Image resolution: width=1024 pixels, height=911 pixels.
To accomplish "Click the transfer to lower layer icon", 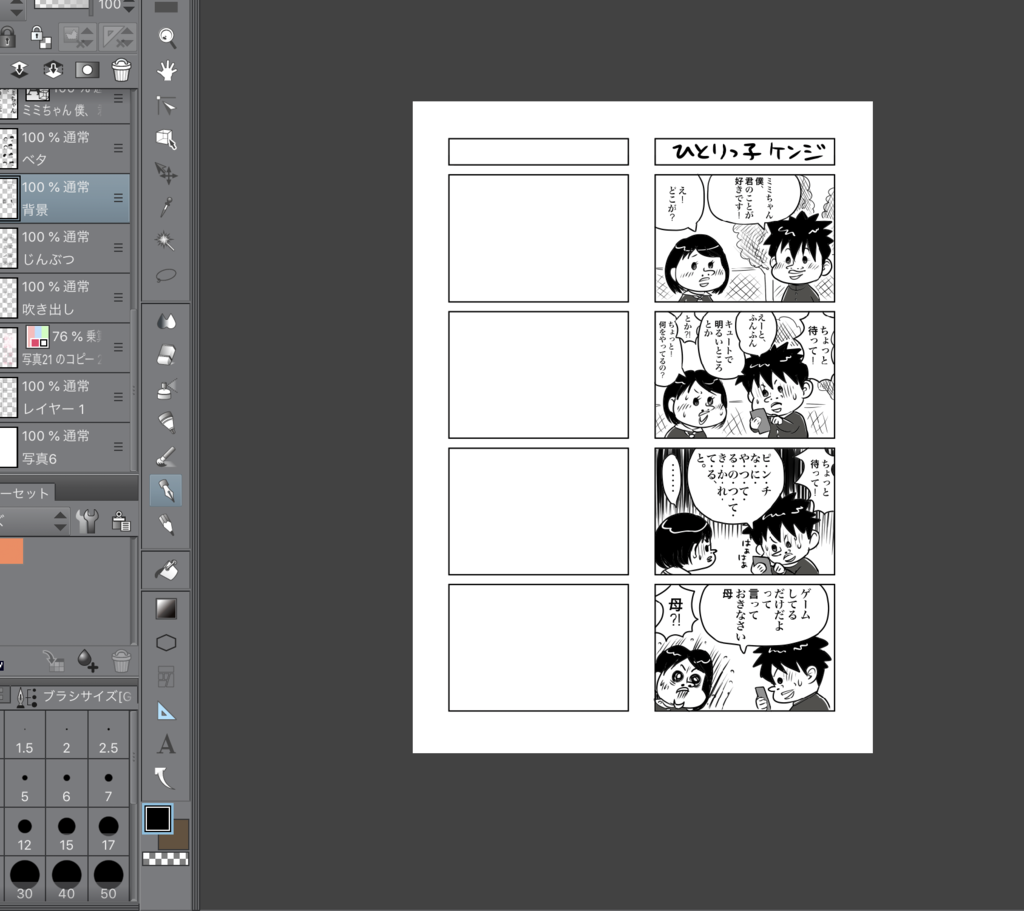I will tap(19, 69).
